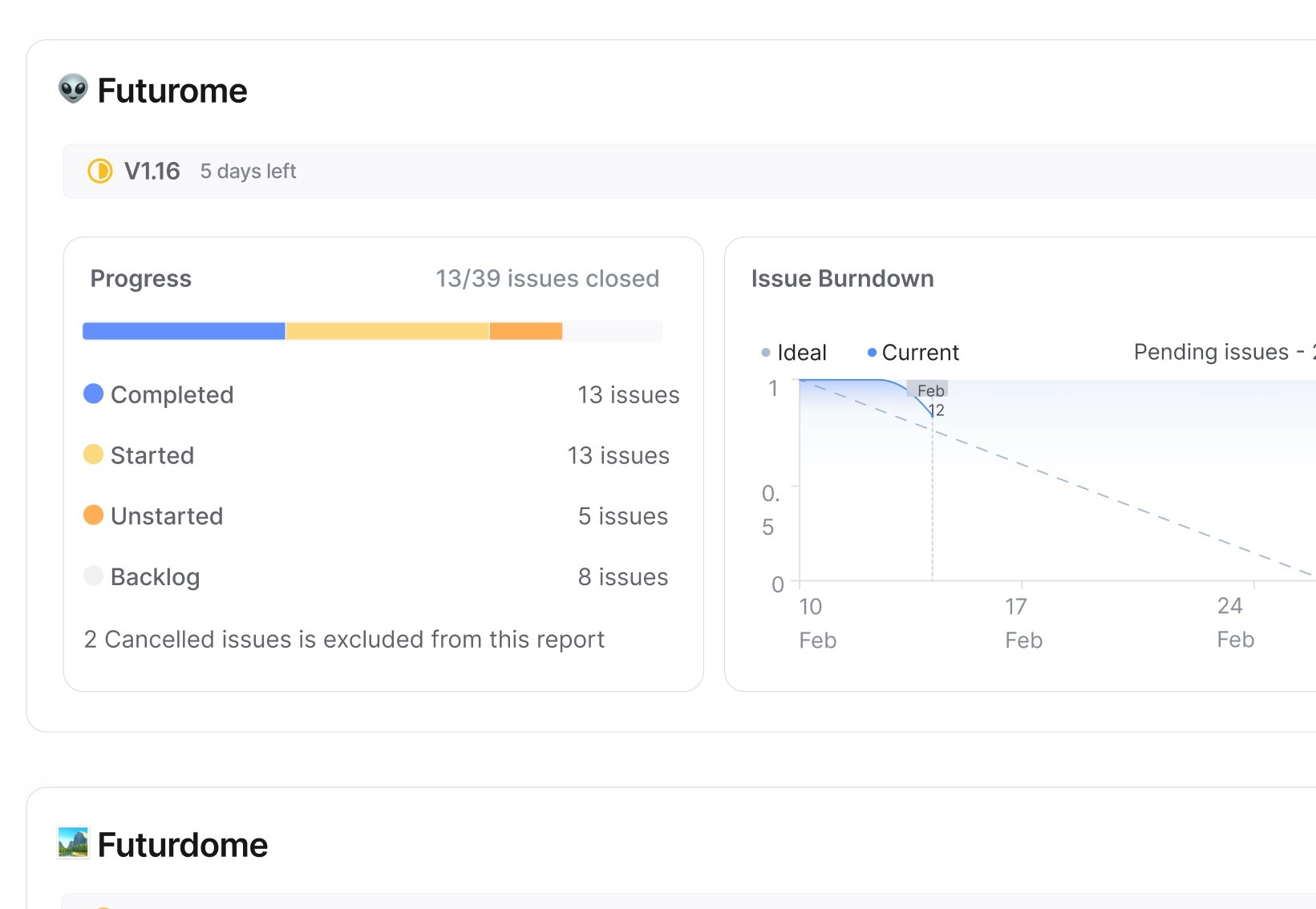Click the blue Completed status dot

(94, 394)
